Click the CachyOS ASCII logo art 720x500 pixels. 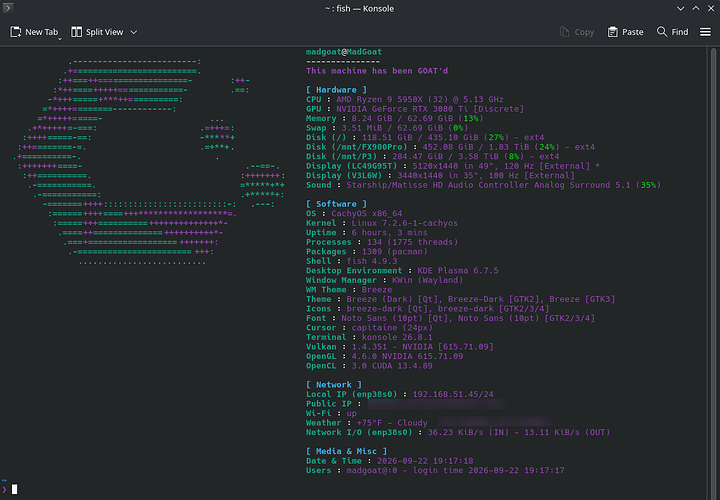[x=149, y=162]
